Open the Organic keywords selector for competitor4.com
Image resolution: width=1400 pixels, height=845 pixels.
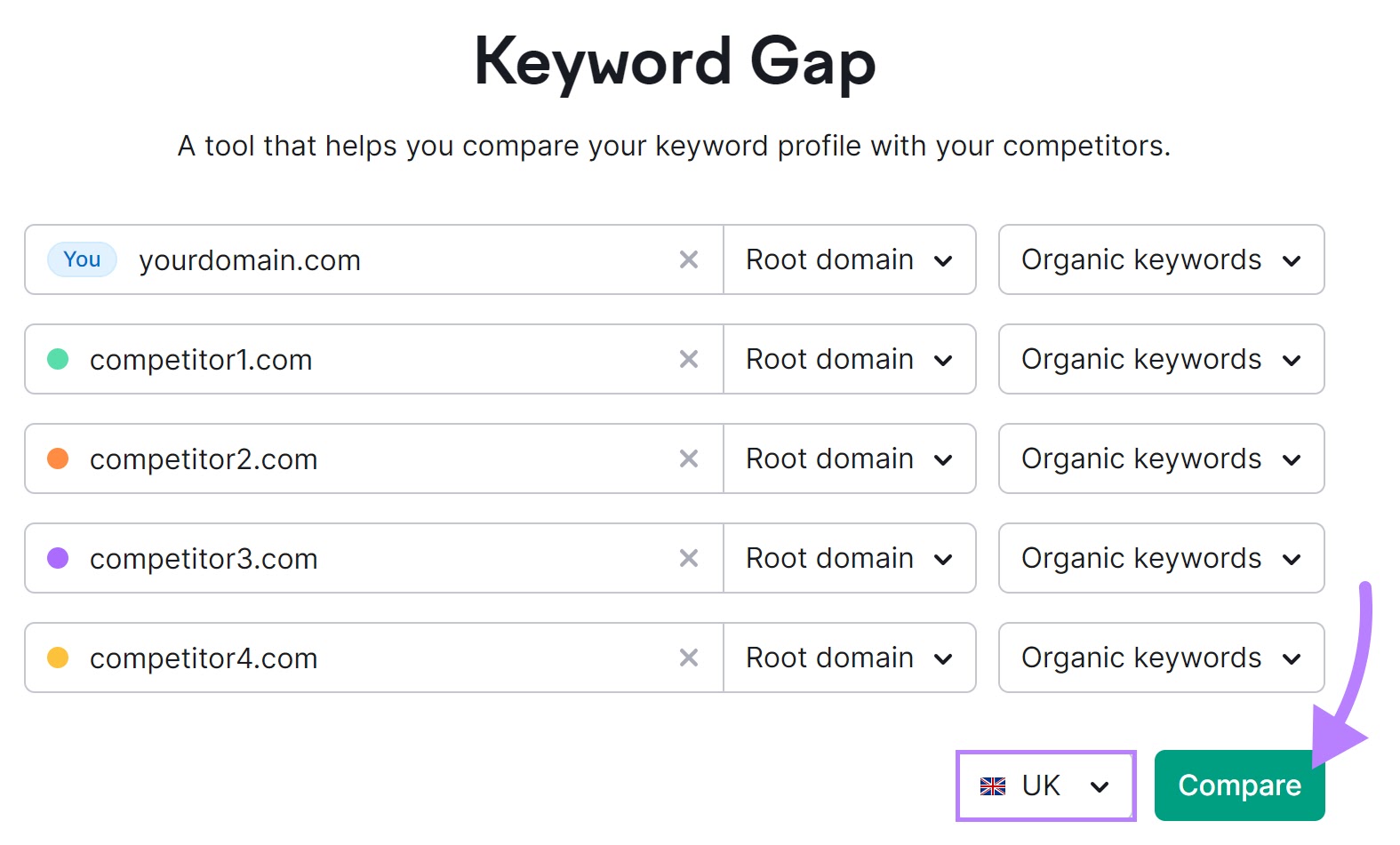[x=1159, y=658]
